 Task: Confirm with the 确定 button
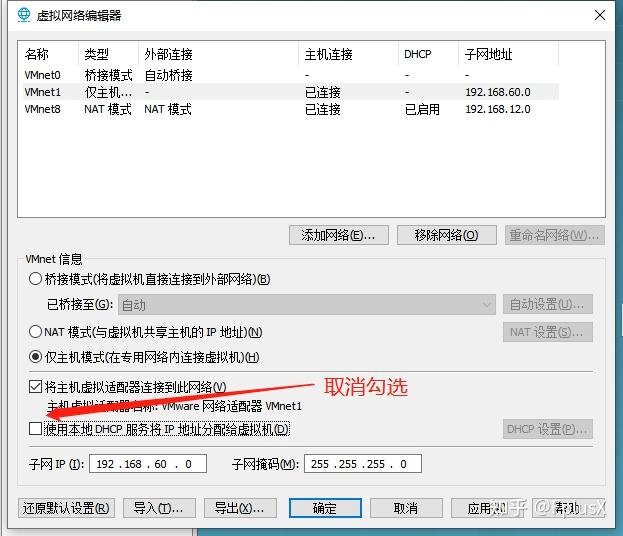[x=325, y=508]
